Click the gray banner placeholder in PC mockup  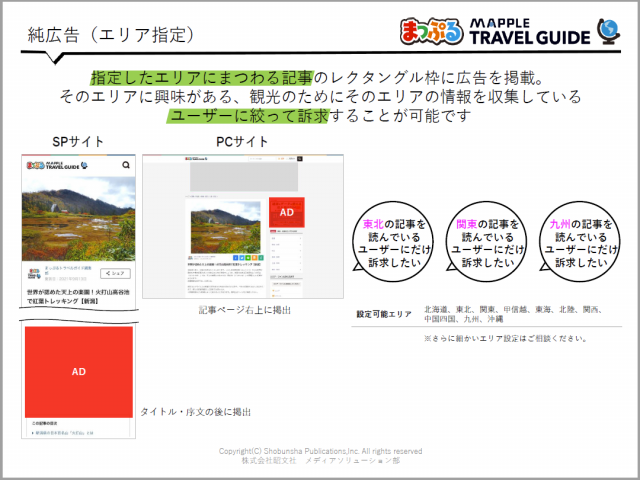coord(244,177)
